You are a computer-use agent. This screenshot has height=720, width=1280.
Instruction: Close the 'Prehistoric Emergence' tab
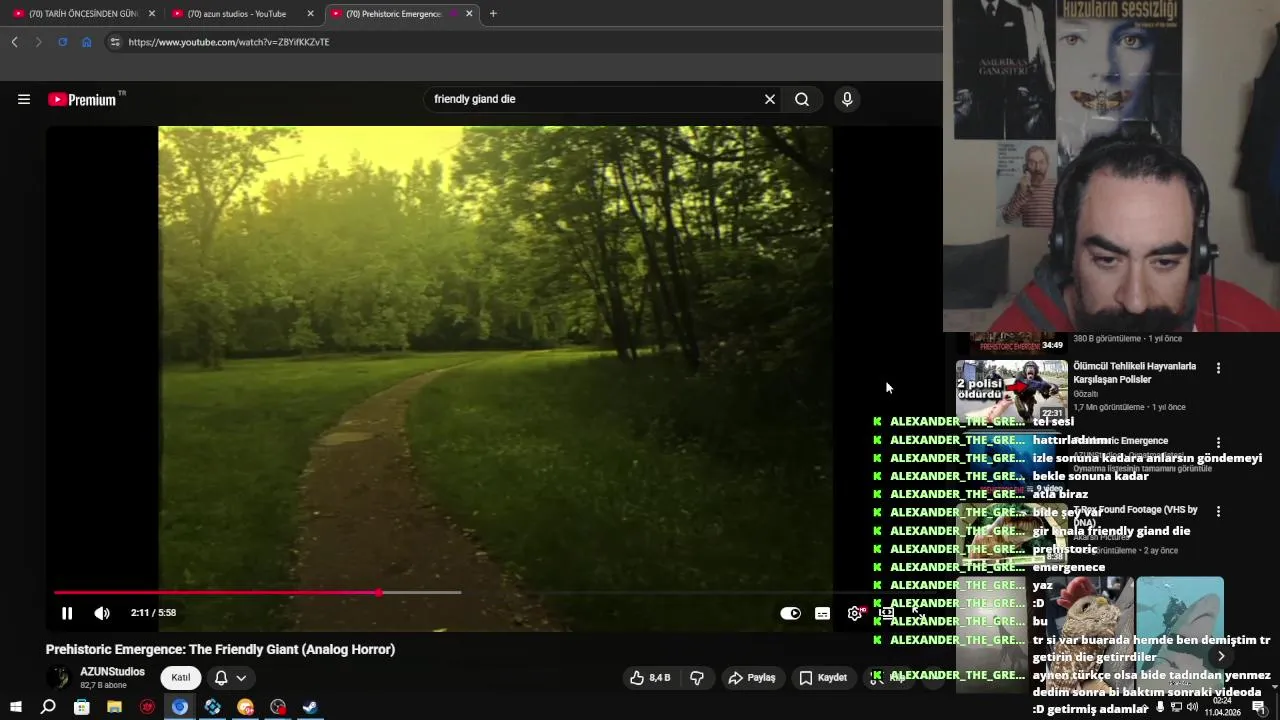[x=469, y=14]
